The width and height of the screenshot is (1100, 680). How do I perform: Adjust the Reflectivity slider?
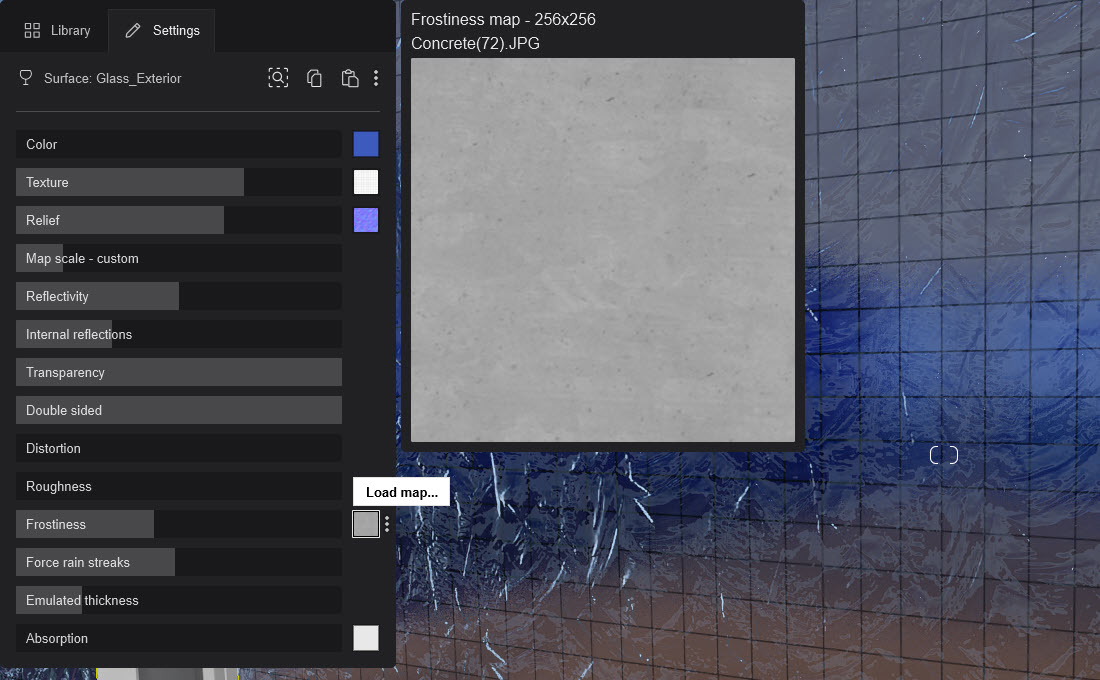[x=179, y=296]
